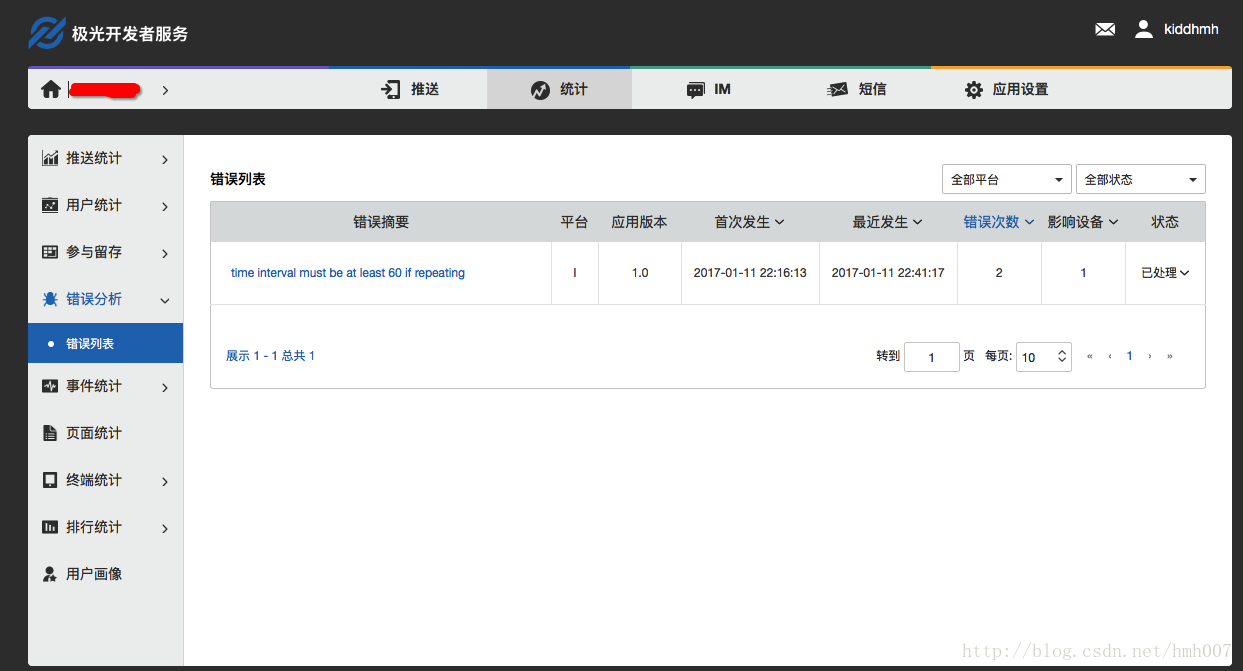Sort by 影响设备 column

1082,222
